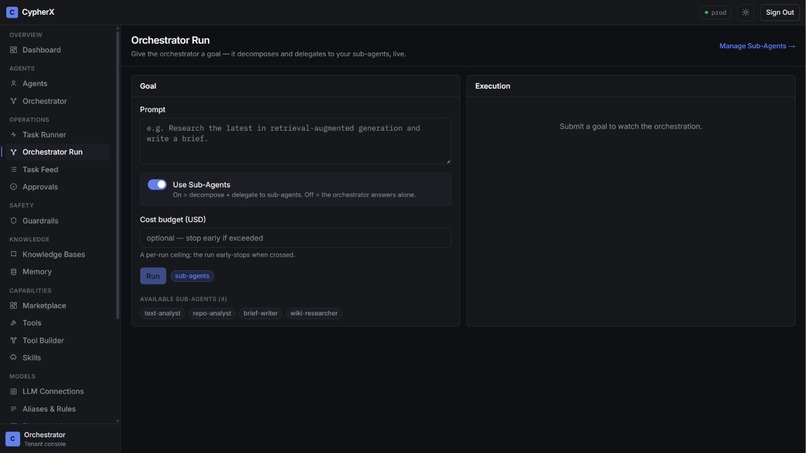806x453 pixels.
Task: Toggle the light/dark theme sun icon
Action: [x=745, y=12]
